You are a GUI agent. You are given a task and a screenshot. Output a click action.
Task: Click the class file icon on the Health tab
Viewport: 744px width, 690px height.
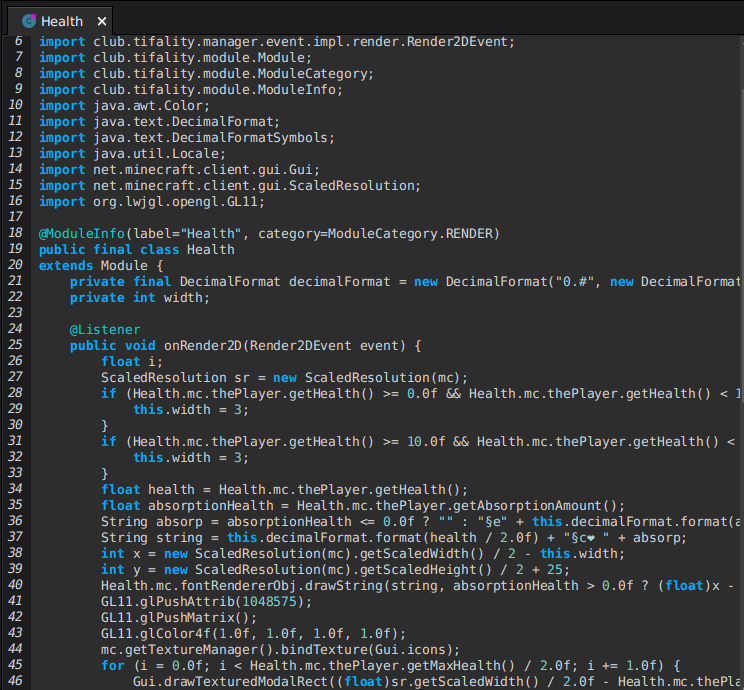(x=29, y=21)
